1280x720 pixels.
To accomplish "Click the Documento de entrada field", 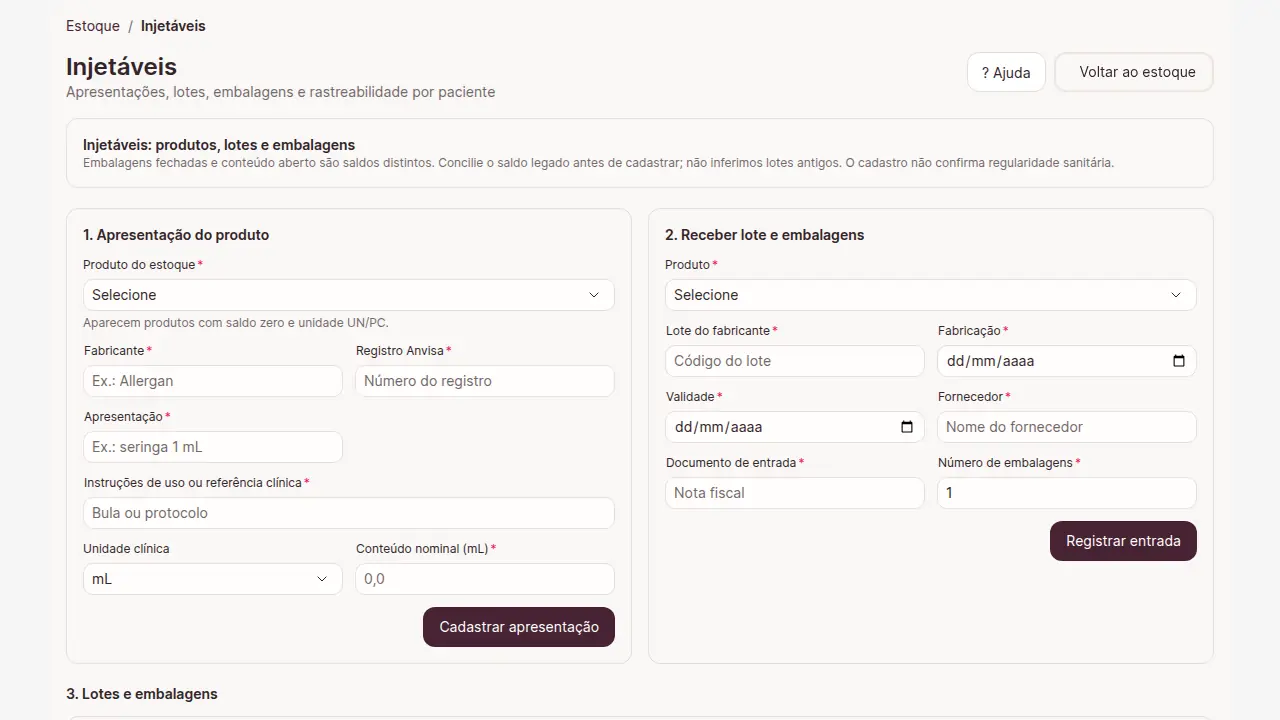I will (795, 493).
